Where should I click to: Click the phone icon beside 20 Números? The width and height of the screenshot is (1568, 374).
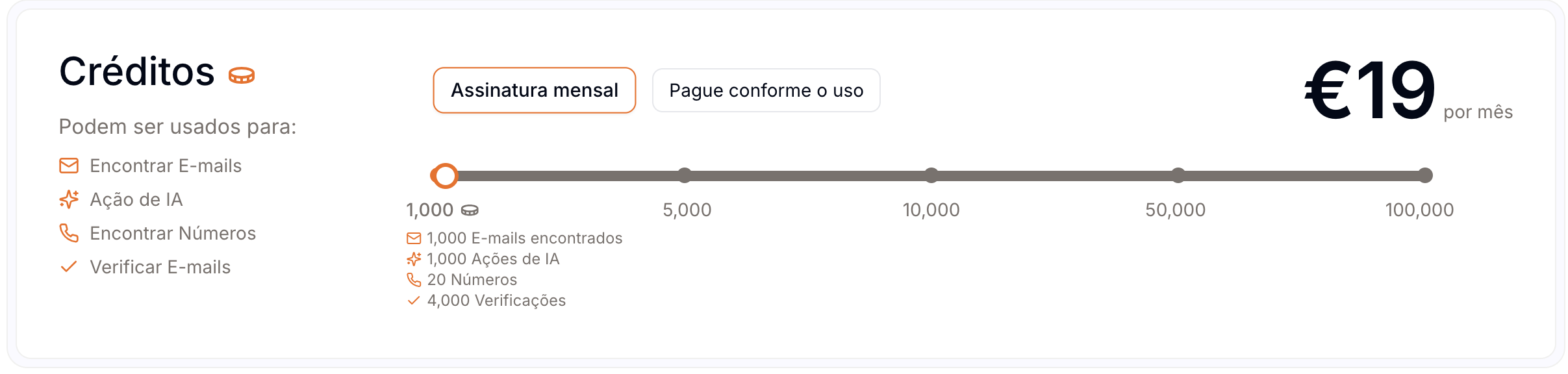[x=414, y=280]
